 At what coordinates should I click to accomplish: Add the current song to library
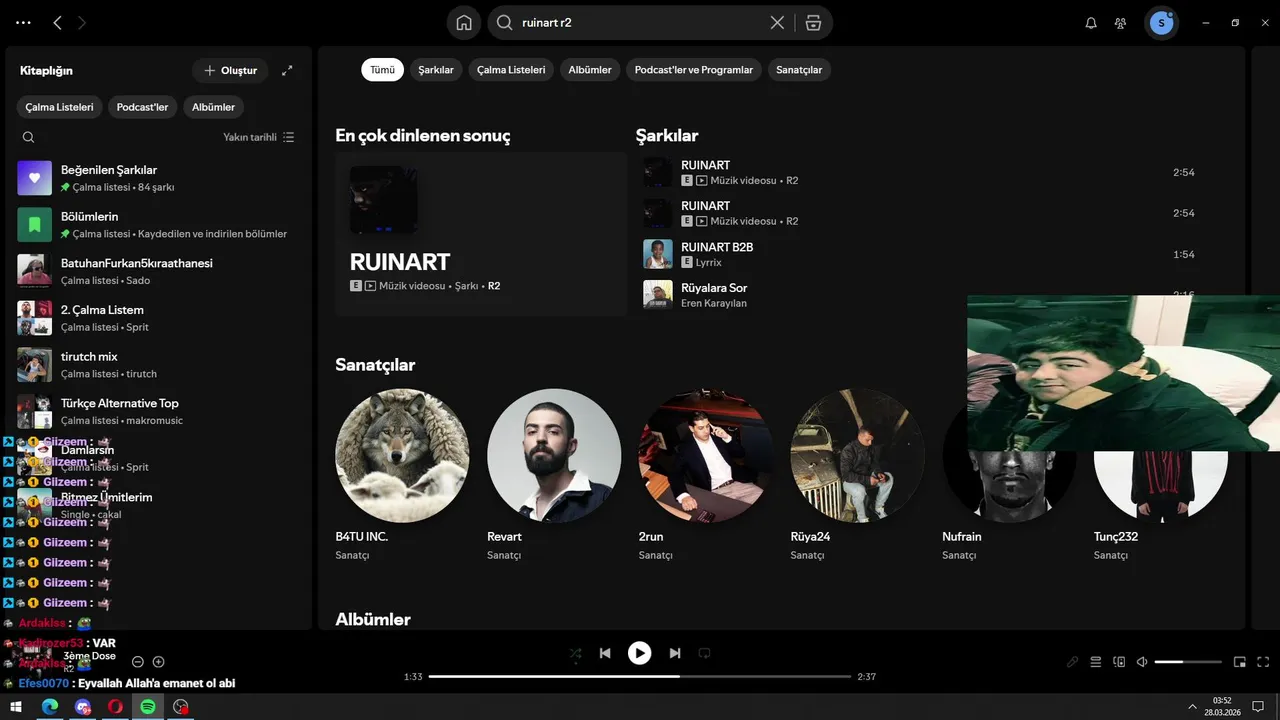click(158, 662)
